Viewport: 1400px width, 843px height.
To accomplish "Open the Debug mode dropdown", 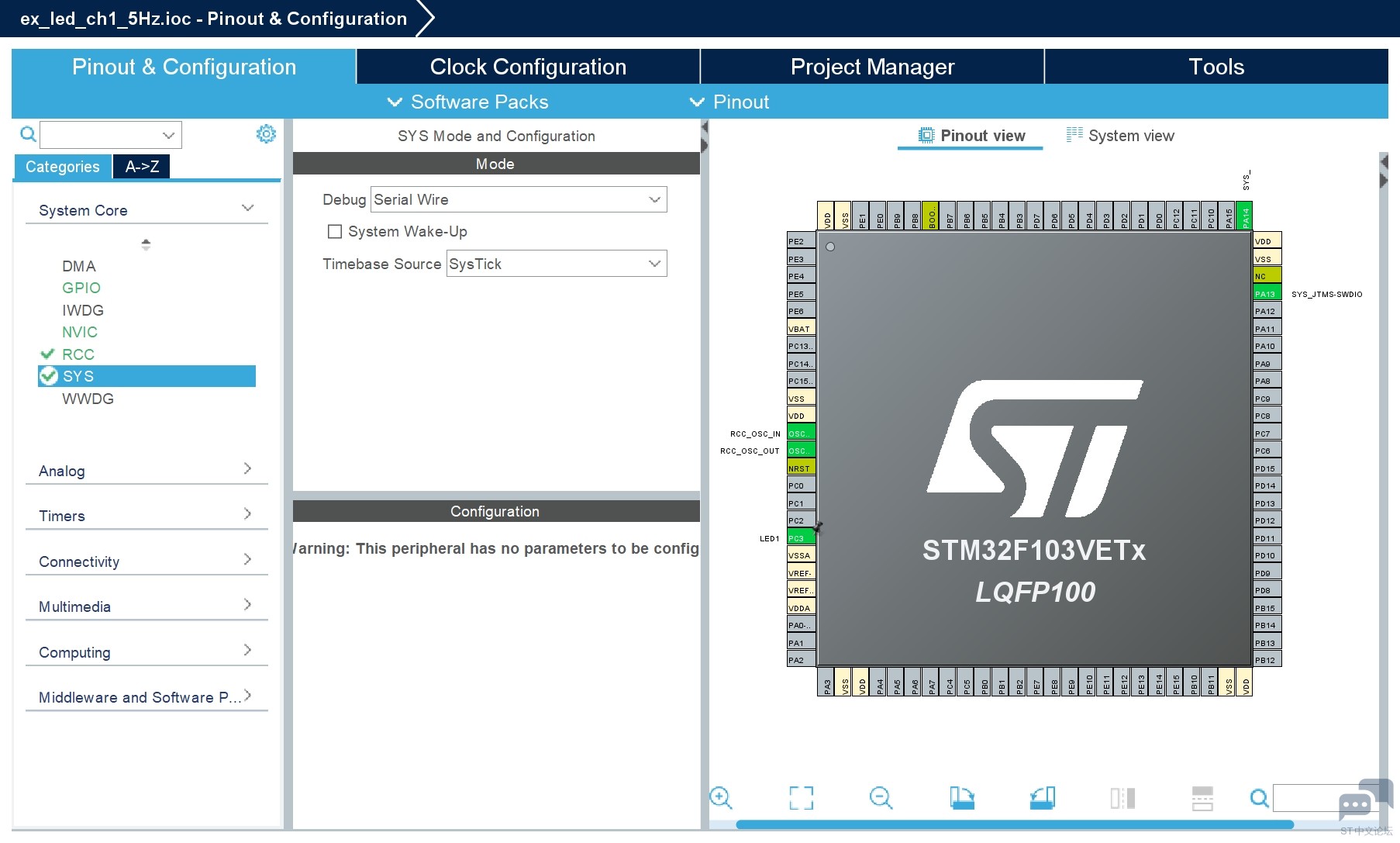I will [x=519, y=199].
